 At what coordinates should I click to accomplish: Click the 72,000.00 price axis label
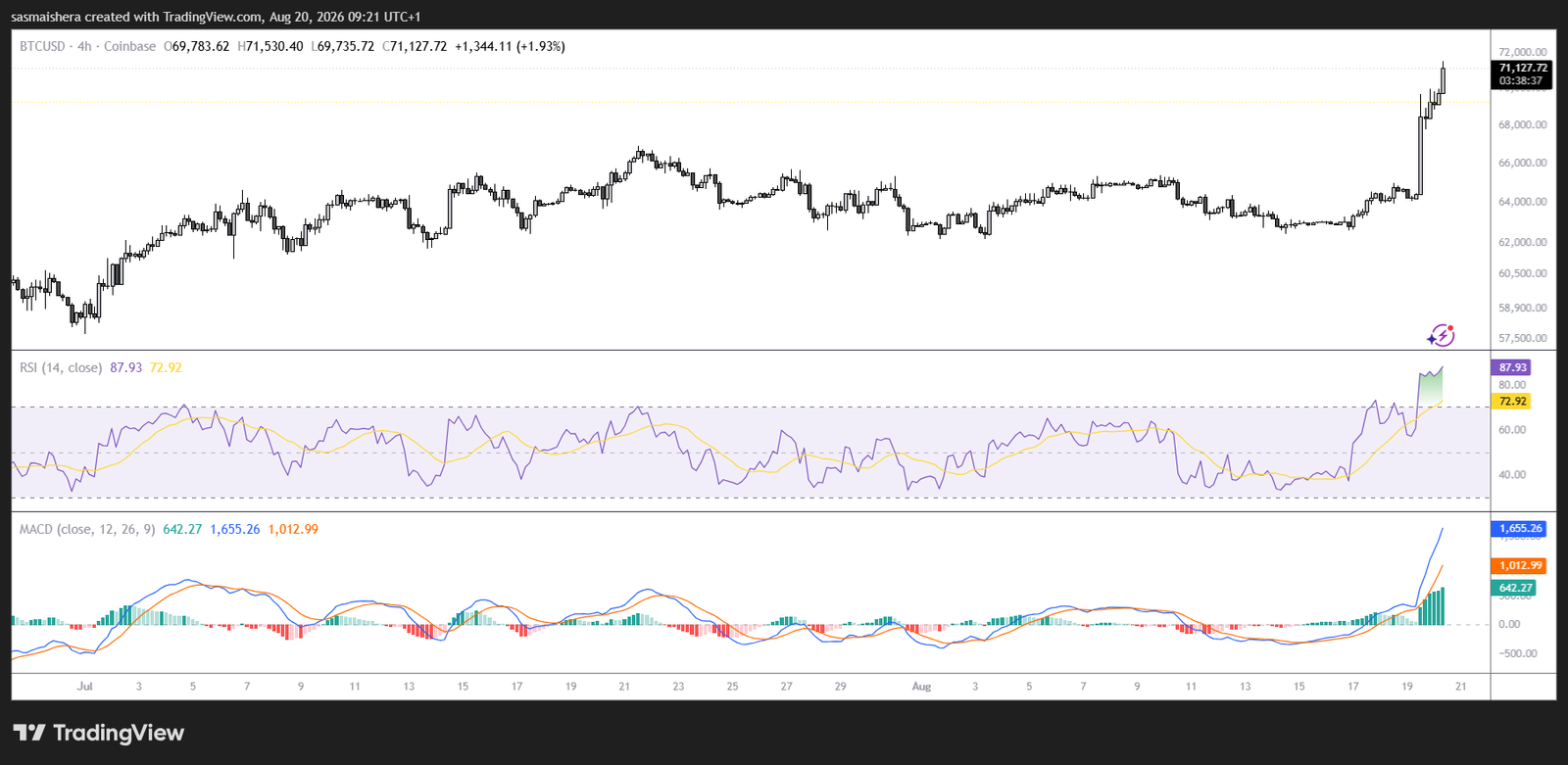click(x=1523, y=52)
